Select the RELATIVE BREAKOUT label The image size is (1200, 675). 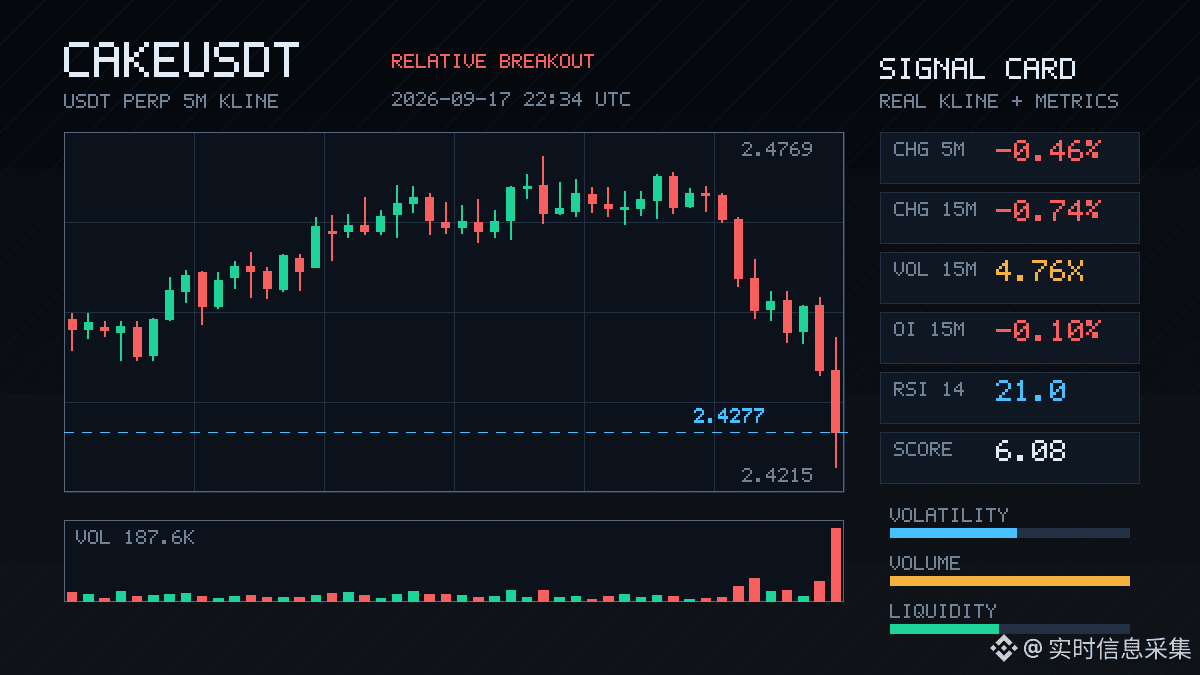[x=492, y=61]
